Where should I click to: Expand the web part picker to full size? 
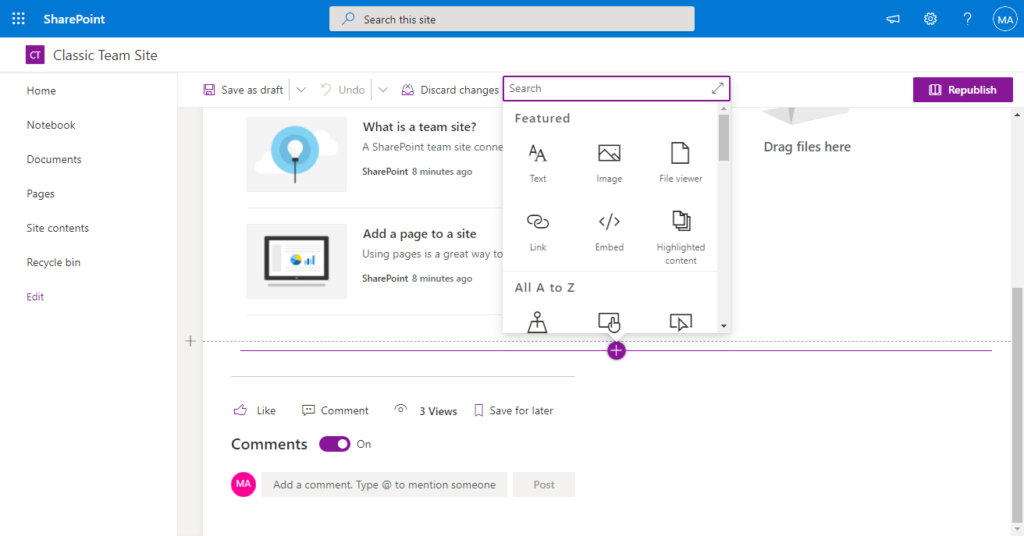(x=717, y=88)
